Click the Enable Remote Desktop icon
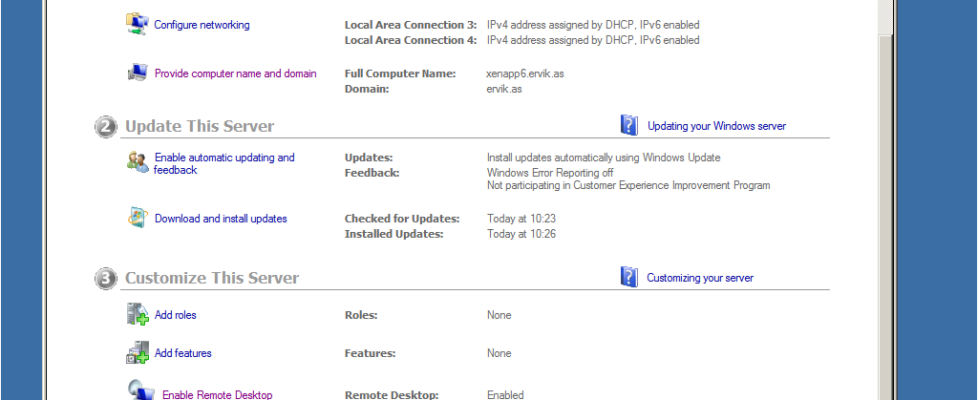Viewport: 978px width, 400px height. 139,391
